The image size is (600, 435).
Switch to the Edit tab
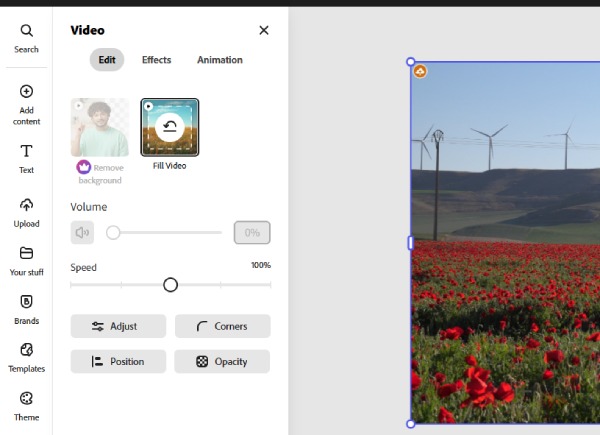tap(107, 60)
